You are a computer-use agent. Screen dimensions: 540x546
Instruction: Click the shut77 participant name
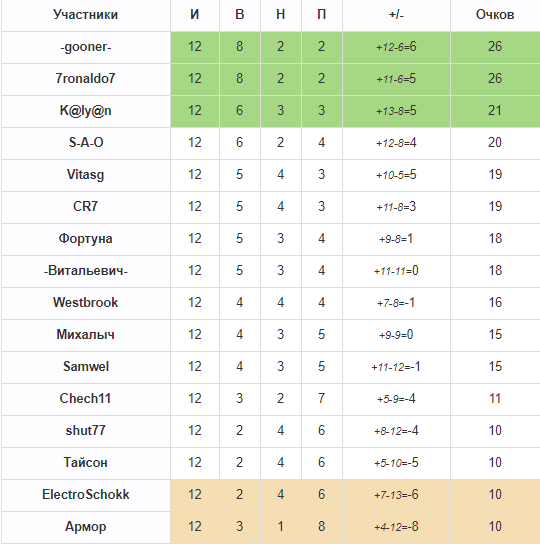pyautogui.click(x=86, y=431)
